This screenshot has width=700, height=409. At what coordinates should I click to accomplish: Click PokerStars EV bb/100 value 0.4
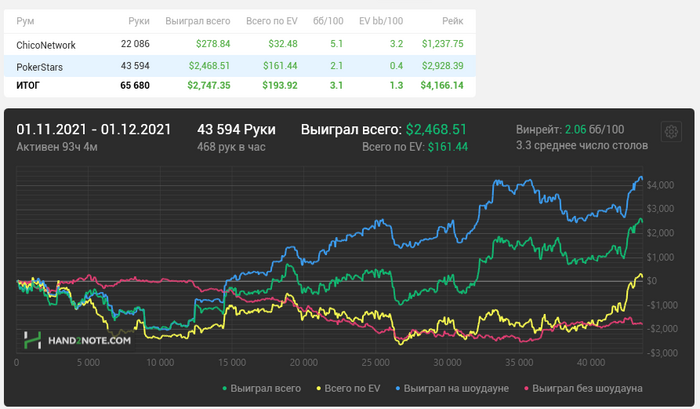tap(396, 66)
